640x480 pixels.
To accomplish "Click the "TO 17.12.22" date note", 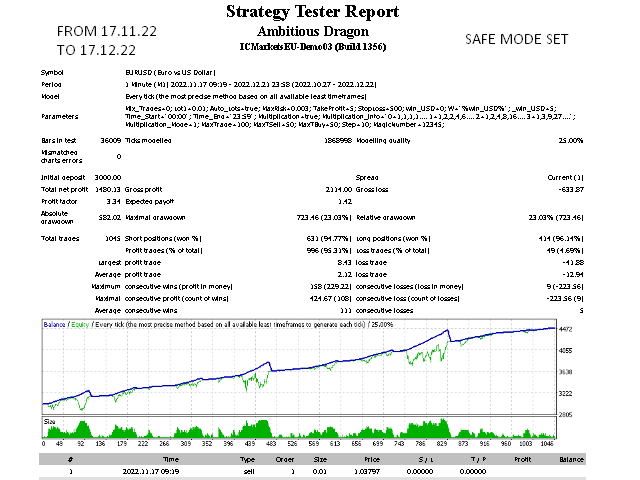I will pyautogui.click(x=96, y=50).
